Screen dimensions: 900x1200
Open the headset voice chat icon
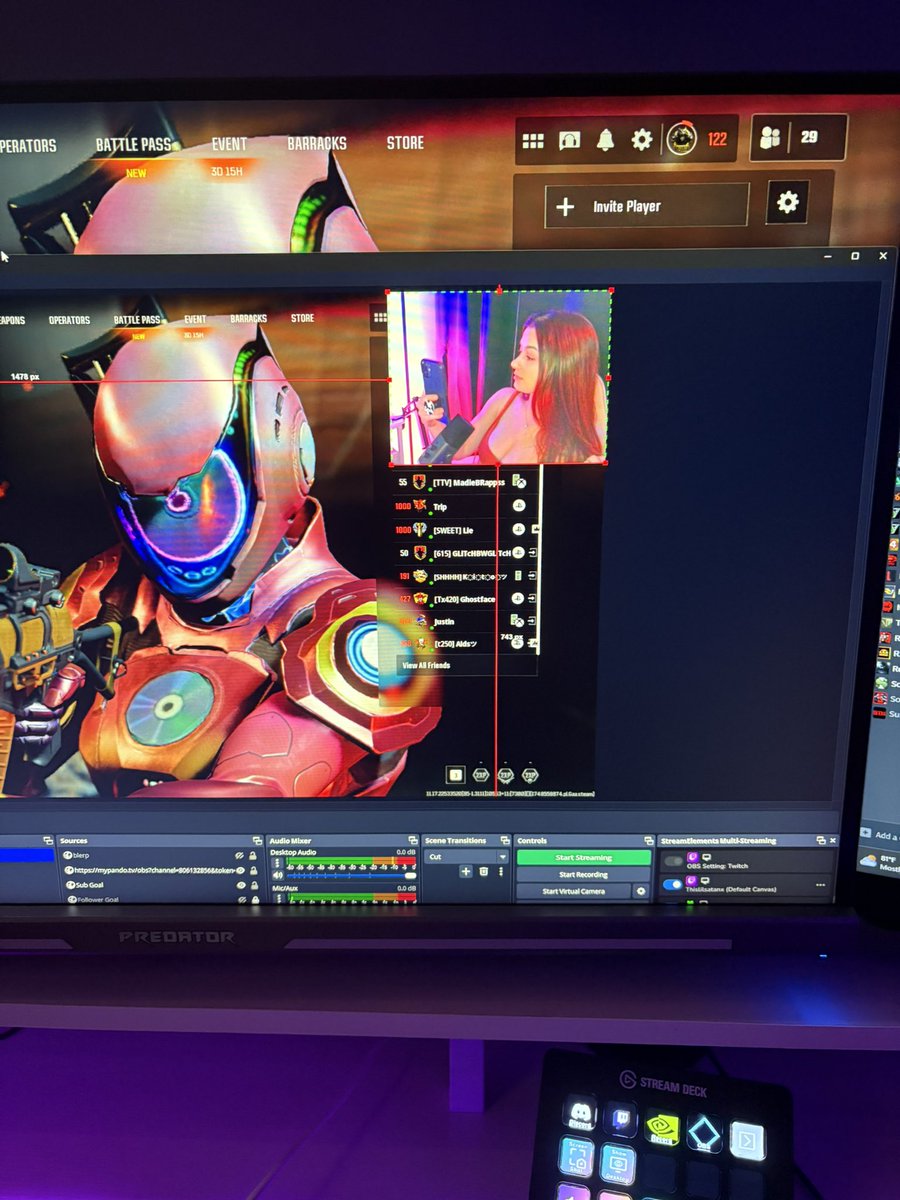click(x=569, y=141)
